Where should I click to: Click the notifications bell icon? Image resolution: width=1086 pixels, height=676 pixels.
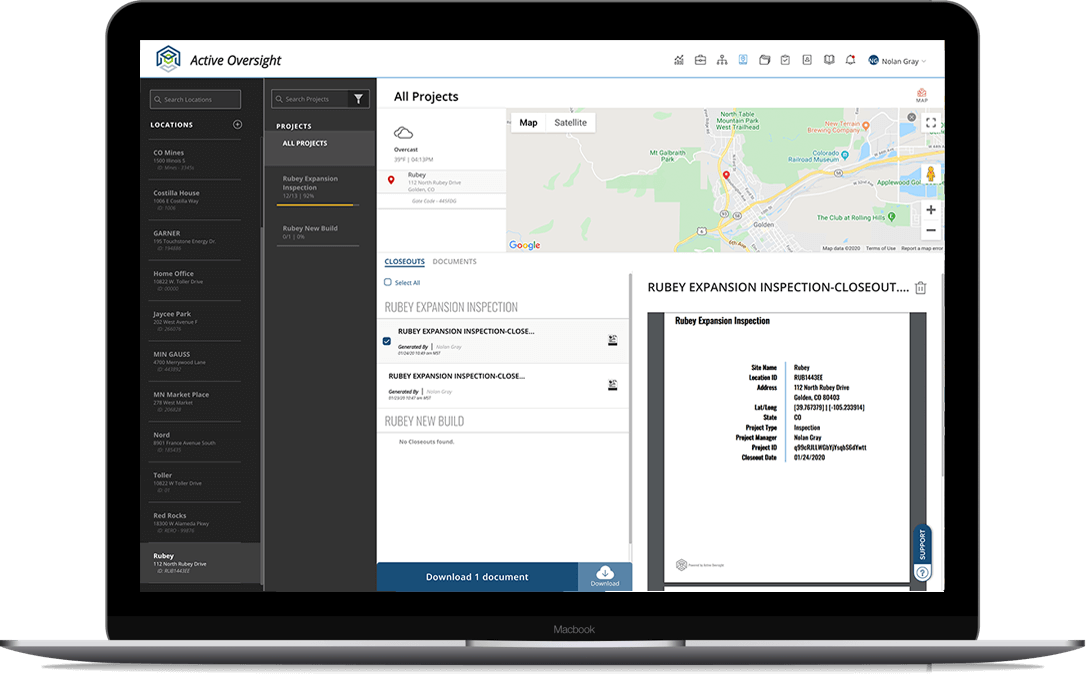point(850,60)
